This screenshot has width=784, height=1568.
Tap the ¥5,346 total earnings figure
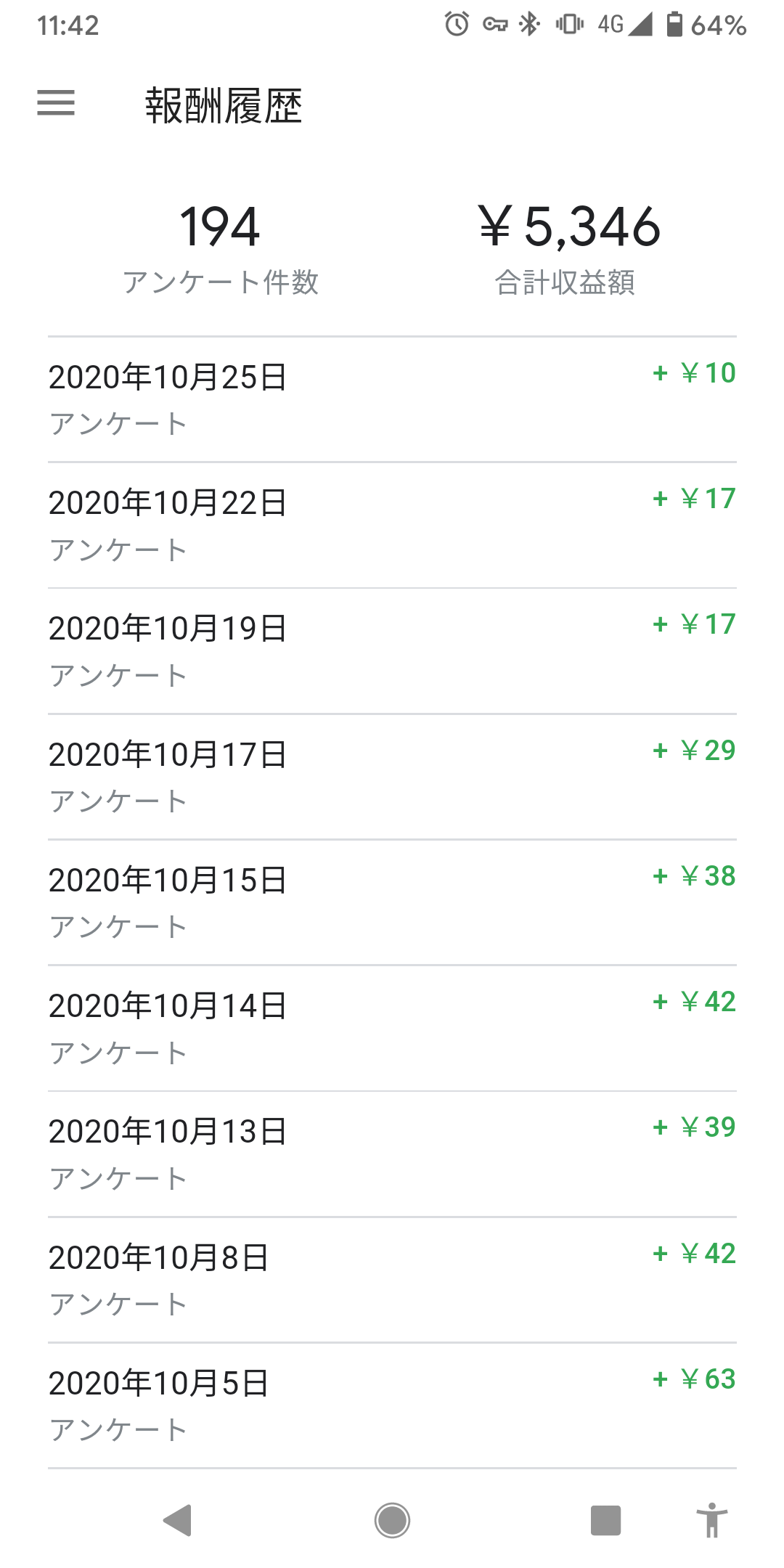[570, 226]
